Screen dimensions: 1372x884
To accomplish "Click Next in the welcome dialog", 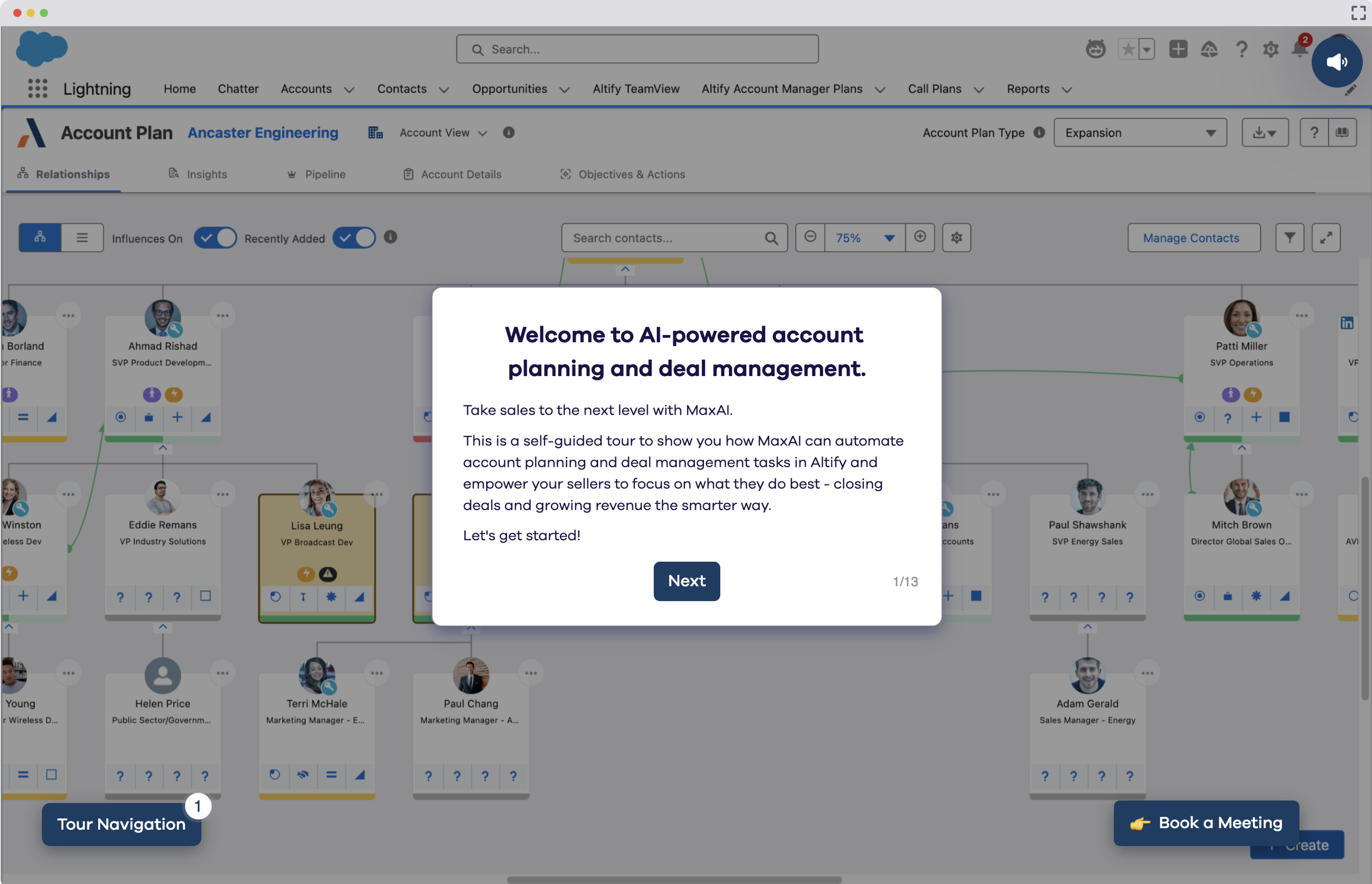I will point(687,581).
